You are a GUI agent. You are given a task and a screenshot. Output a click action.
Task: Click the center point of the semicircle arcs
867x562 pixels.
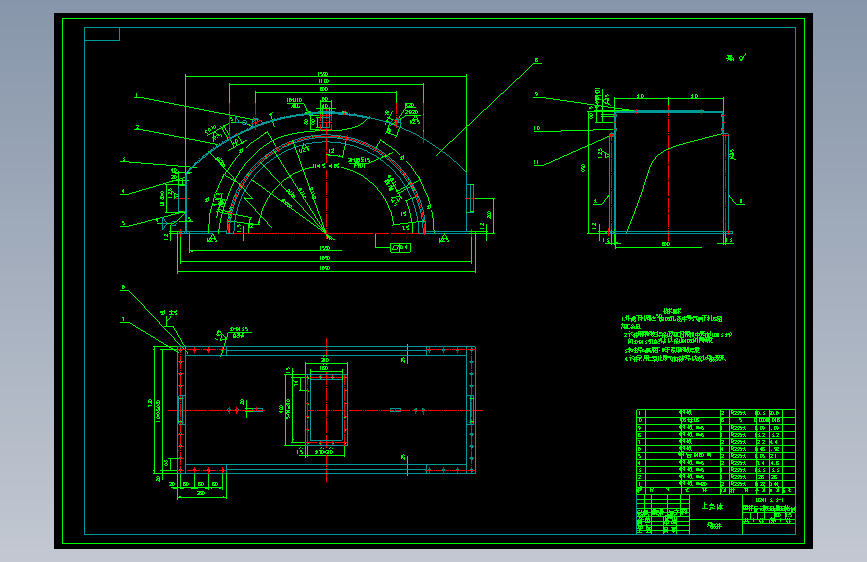pos(326,233)
